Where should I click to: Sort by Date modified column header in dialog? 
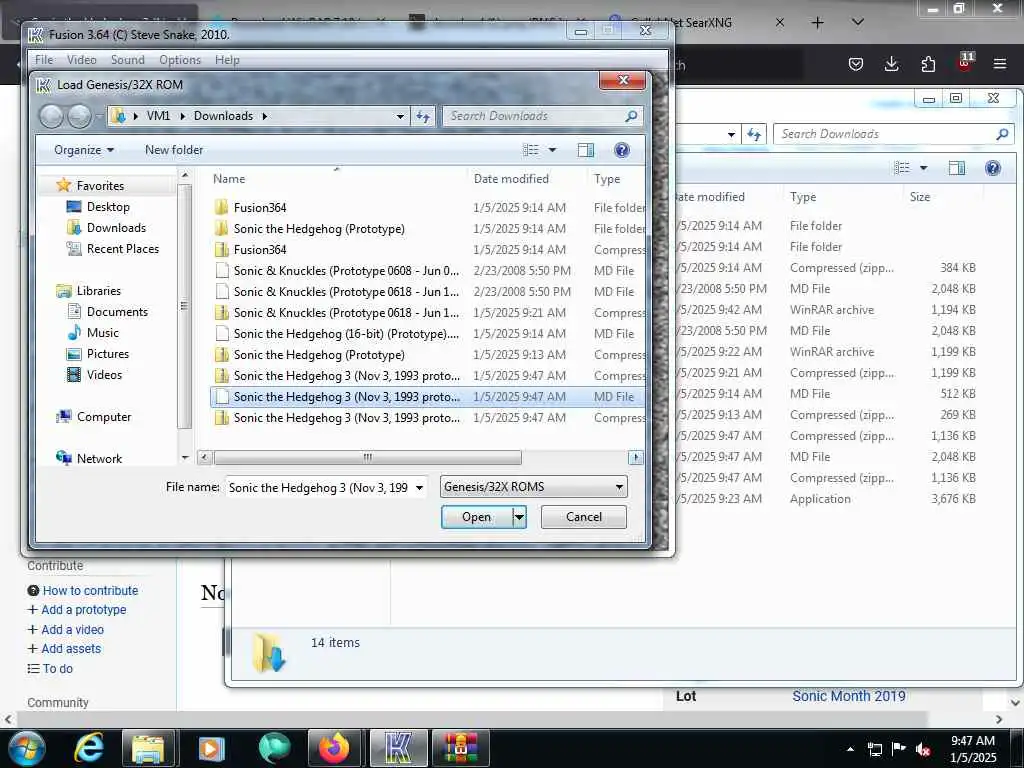(x=511, y=179)
